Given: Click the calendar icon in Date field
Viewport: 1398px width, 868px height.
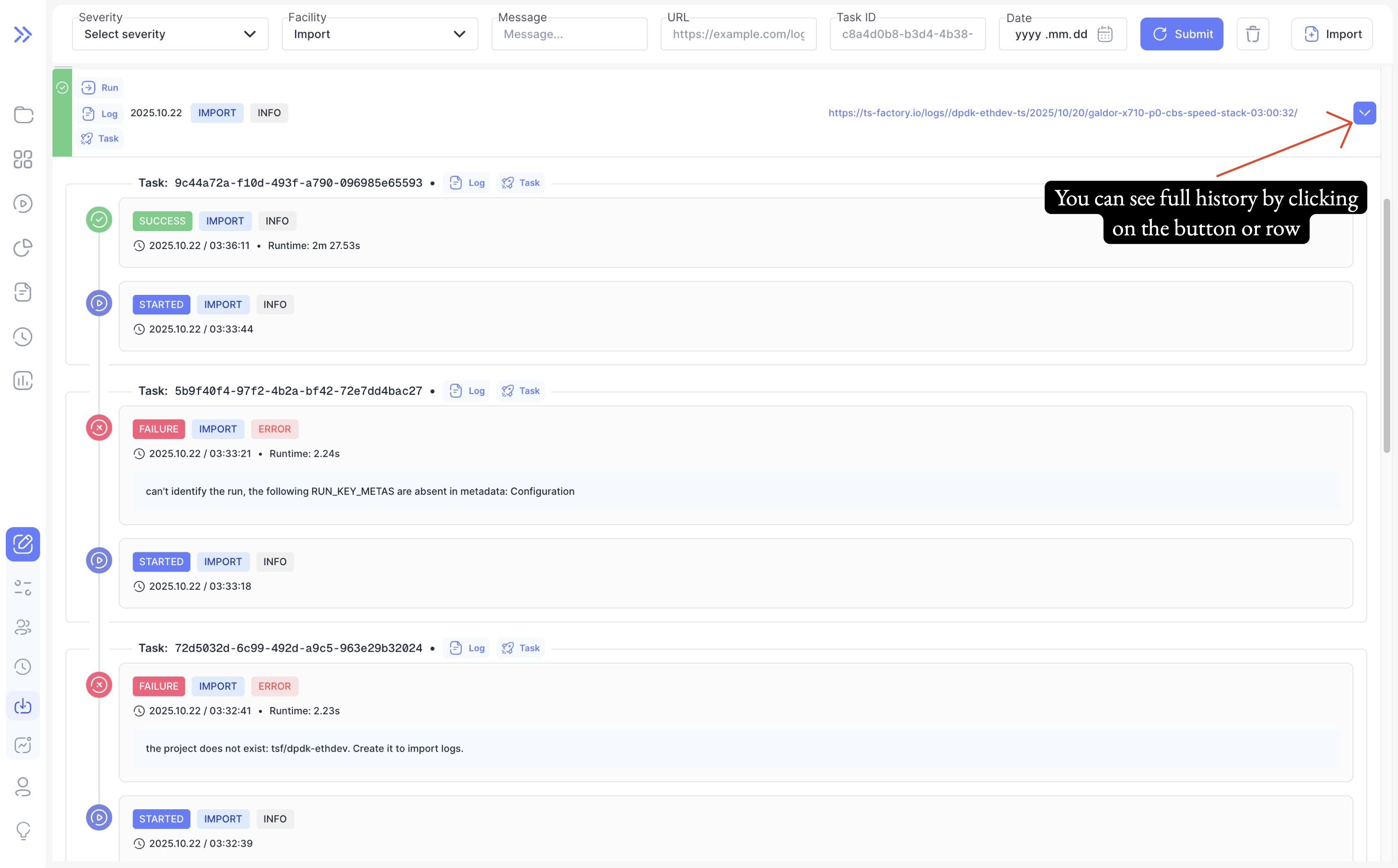Looking at the screenshot, I should tap(1105, 34).
